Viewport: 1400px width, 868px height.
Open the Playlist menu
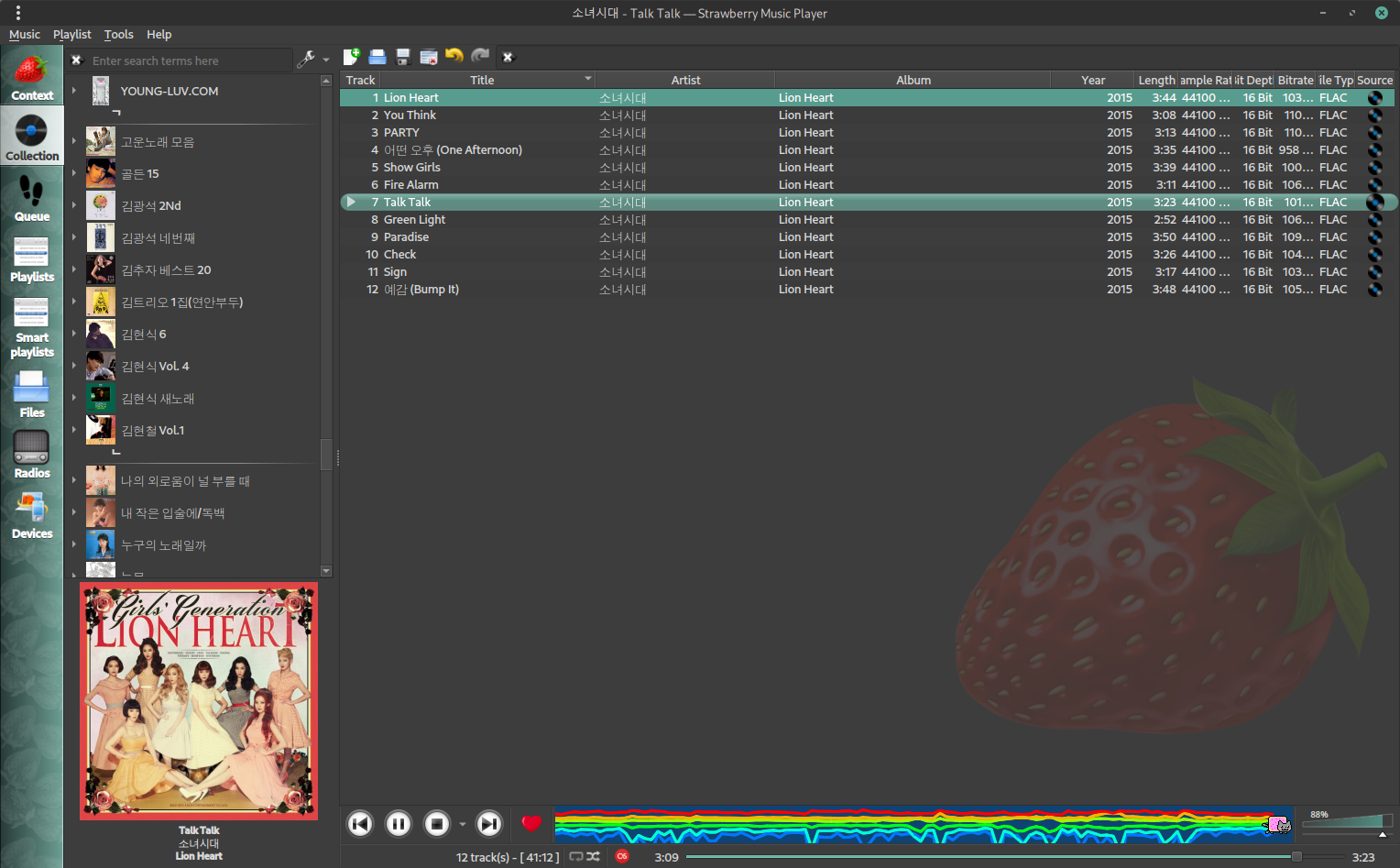pos(71,34)
